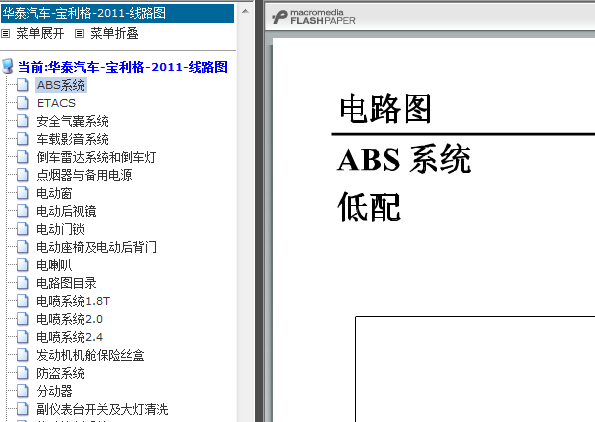Click the expand icon before 菜单展开
595x422 pixels.
point(5,34)
